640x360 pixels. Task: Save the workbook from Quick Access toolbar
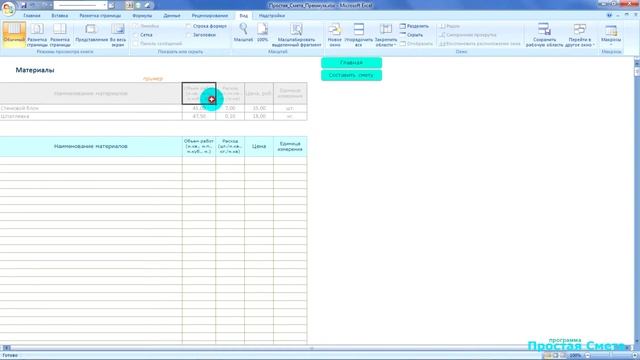[x=24, y=5]
